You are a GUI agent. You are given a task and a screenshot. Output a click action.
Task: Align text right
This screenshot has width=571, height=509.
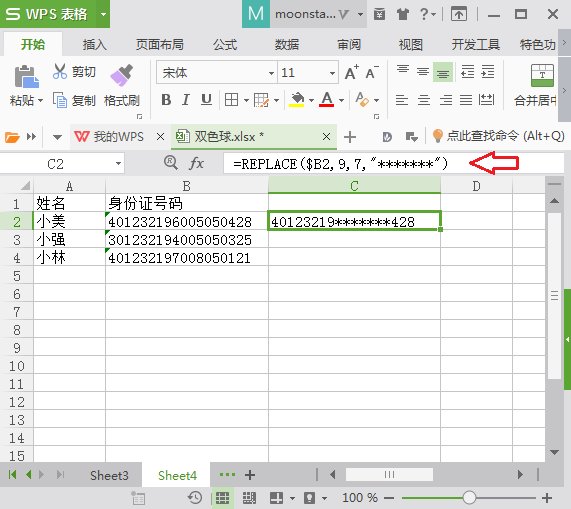tap(445, 99)
